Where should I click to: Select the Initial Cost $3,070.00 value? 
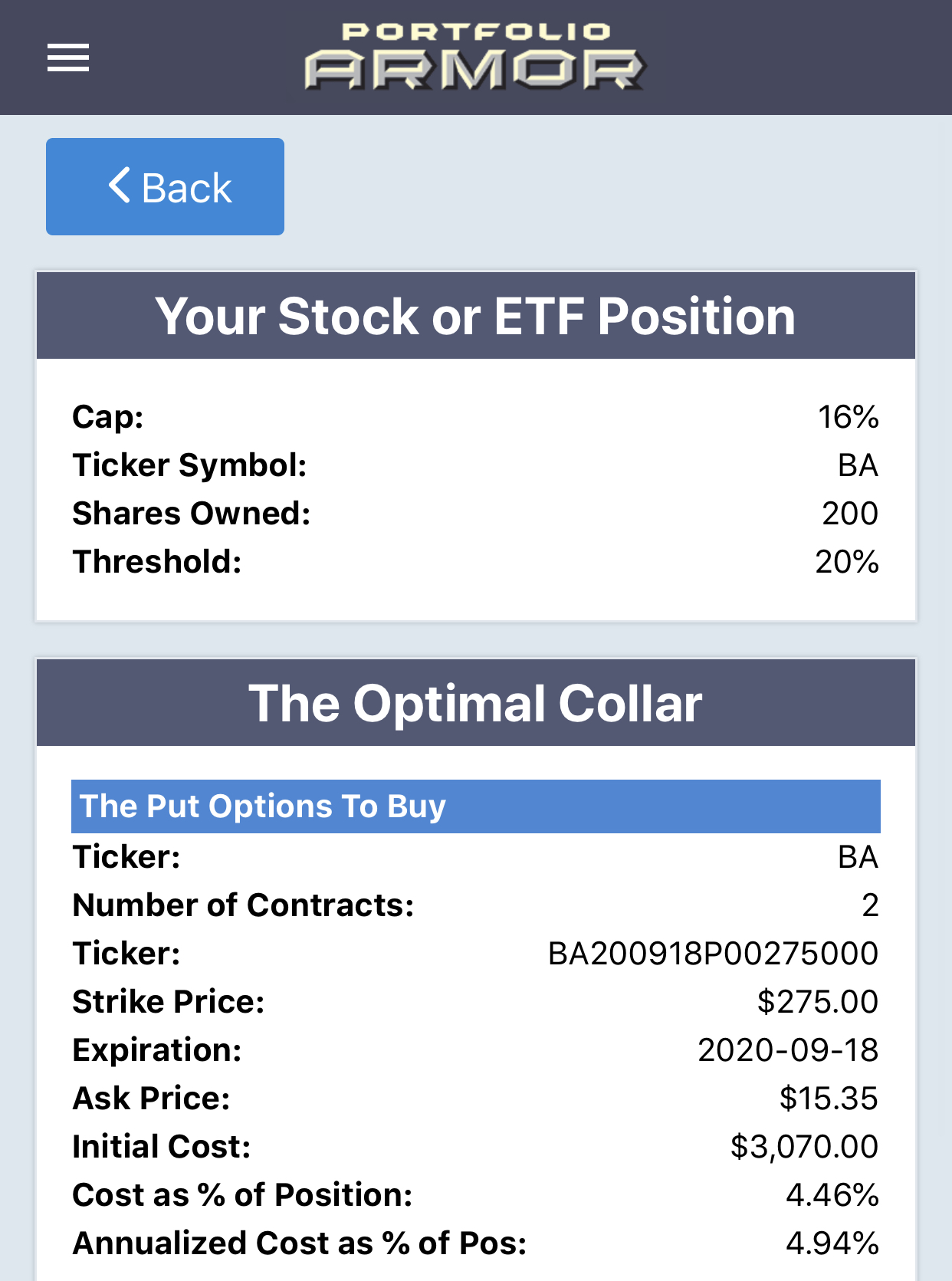coord(804,1147)
